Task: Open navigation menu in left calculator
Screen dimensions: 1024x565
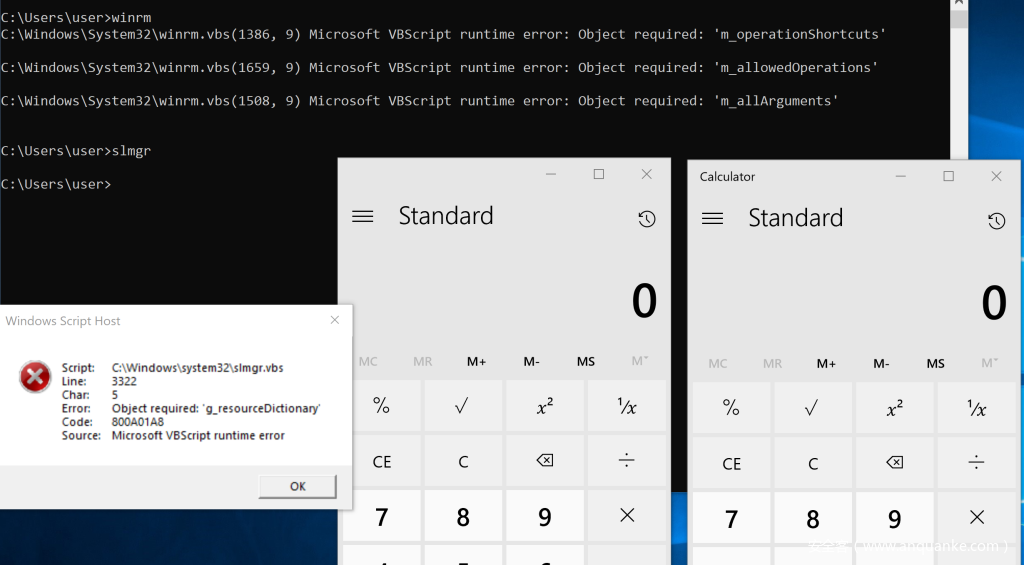Action: click(363, 216)
